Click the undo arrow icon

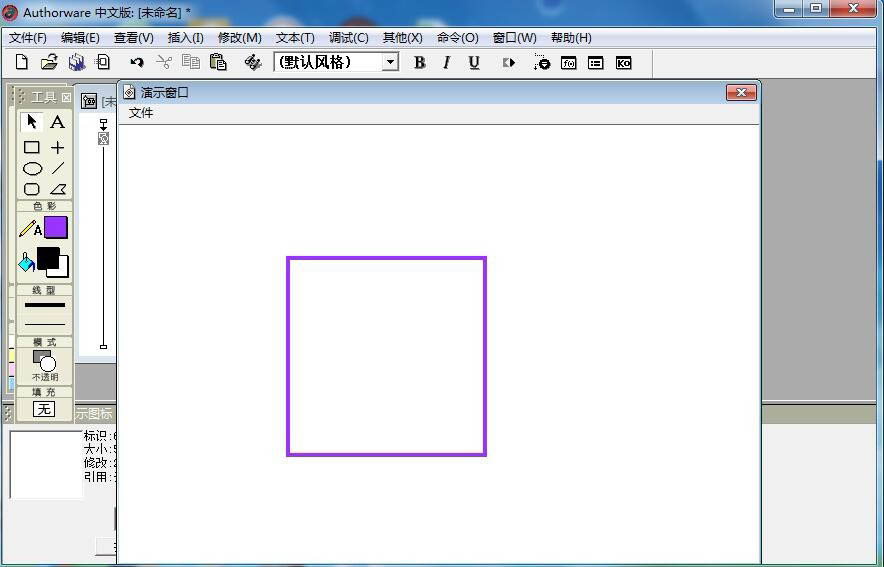pos(137,62)
